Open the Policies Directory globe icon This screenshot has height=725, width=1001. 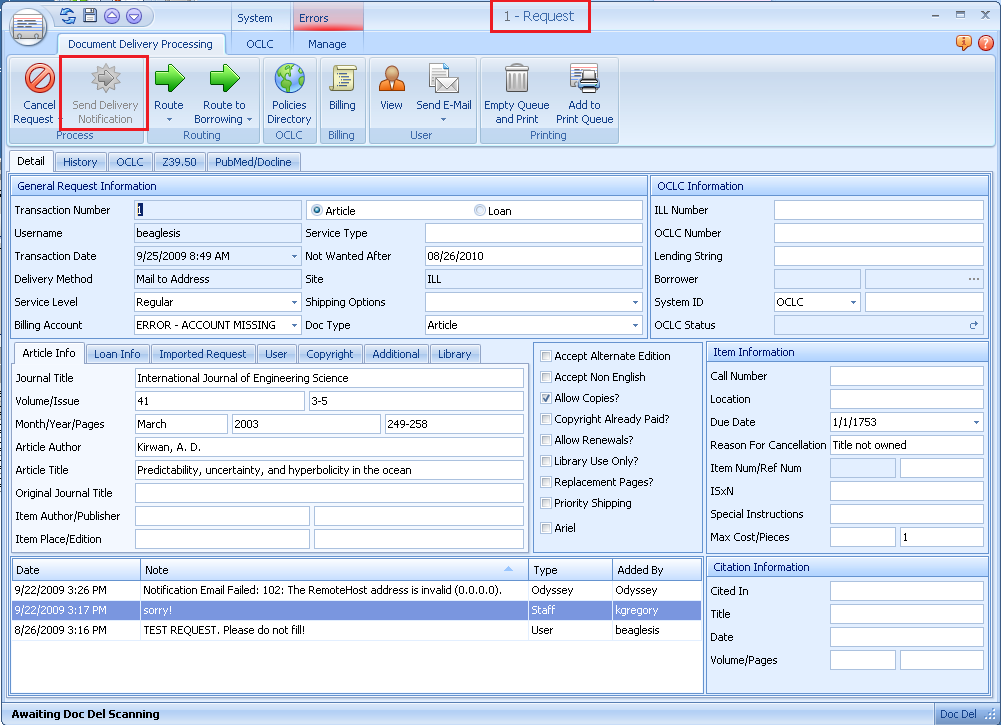[289, 80]
